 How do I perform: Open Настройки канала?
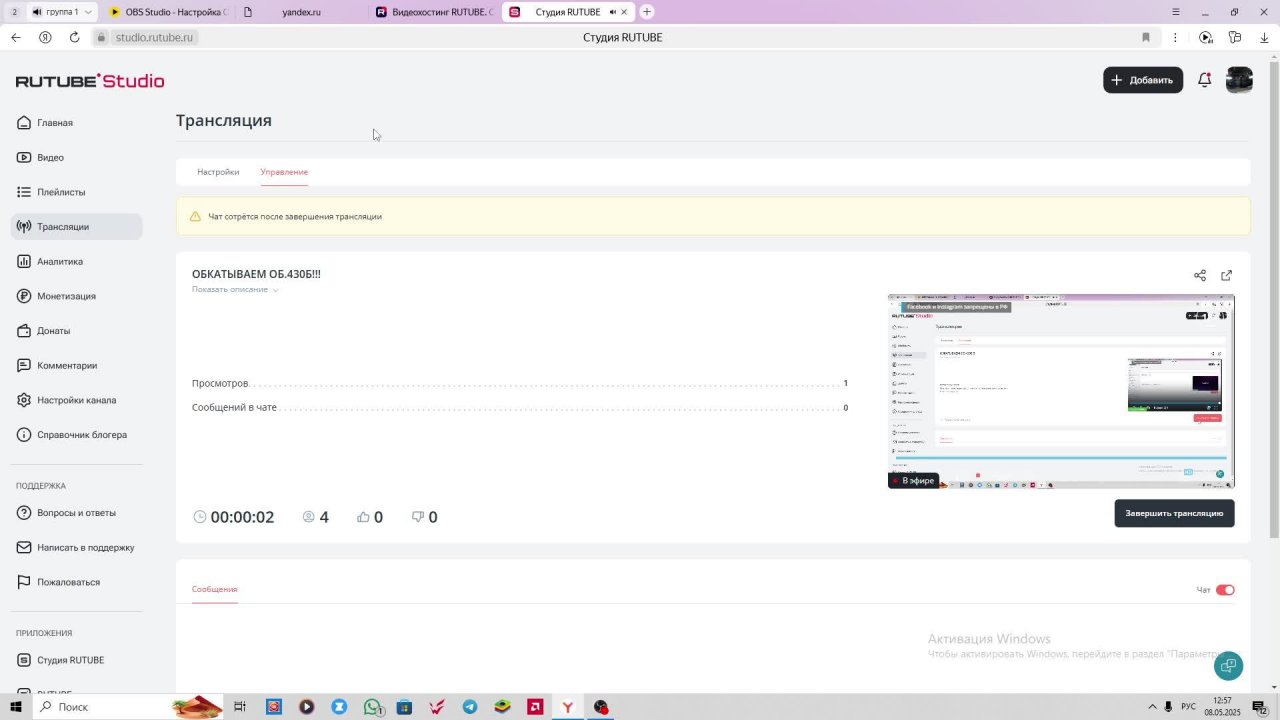point(76,400)
